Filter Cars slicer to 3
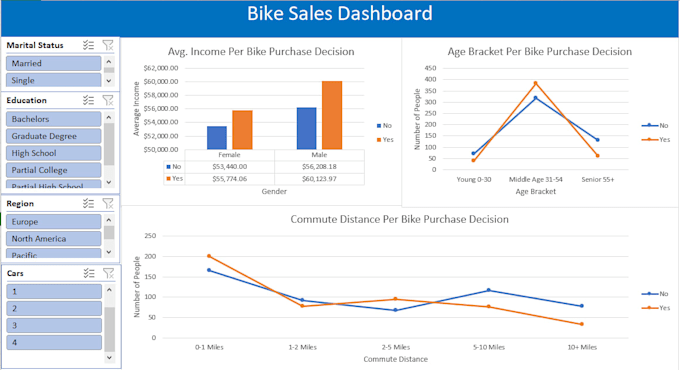Image resolution: width=680 pixels, height=370 pixels. coord(54,325)
